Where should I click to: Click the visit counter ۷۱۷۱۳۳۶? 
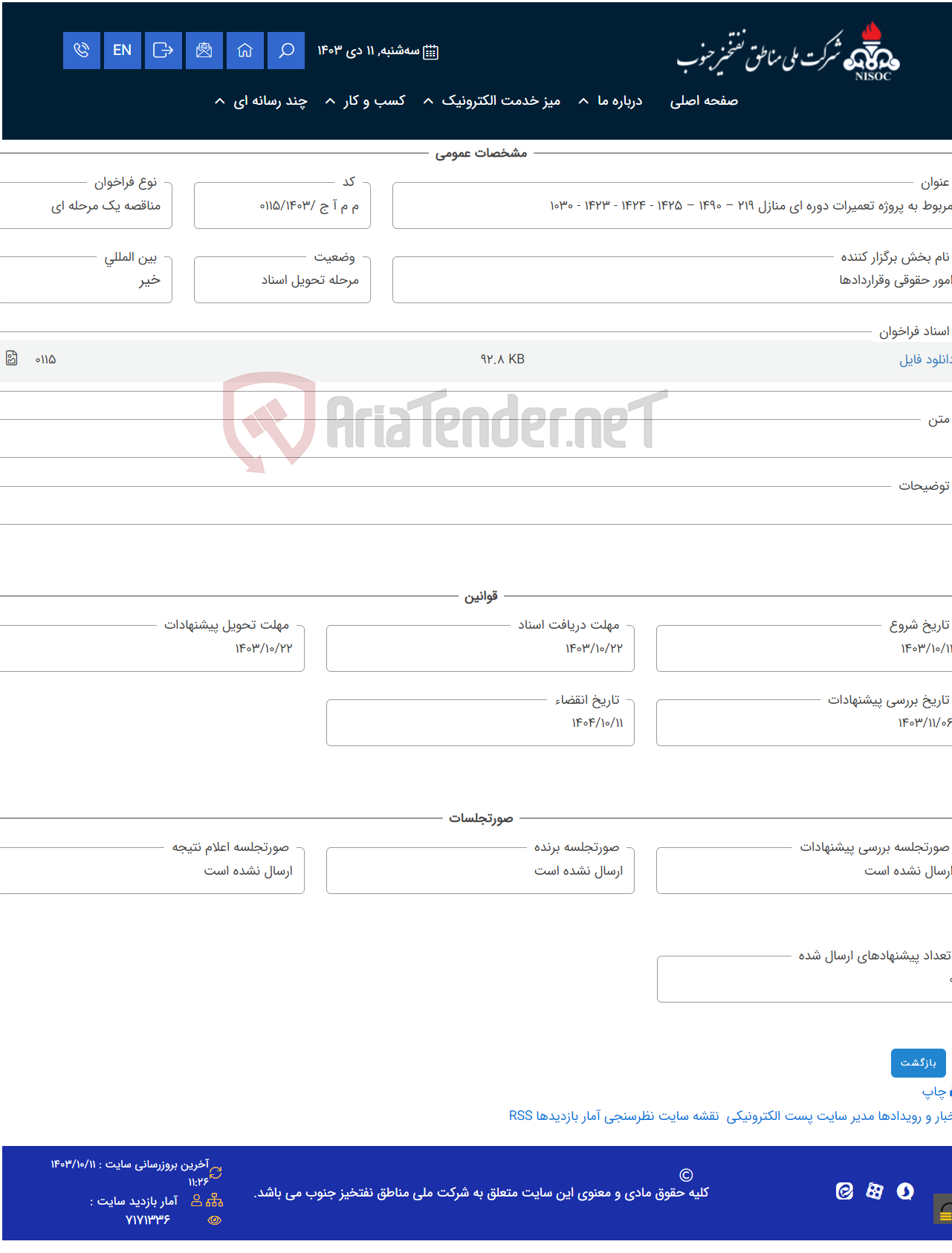[x=148, y=1220]
